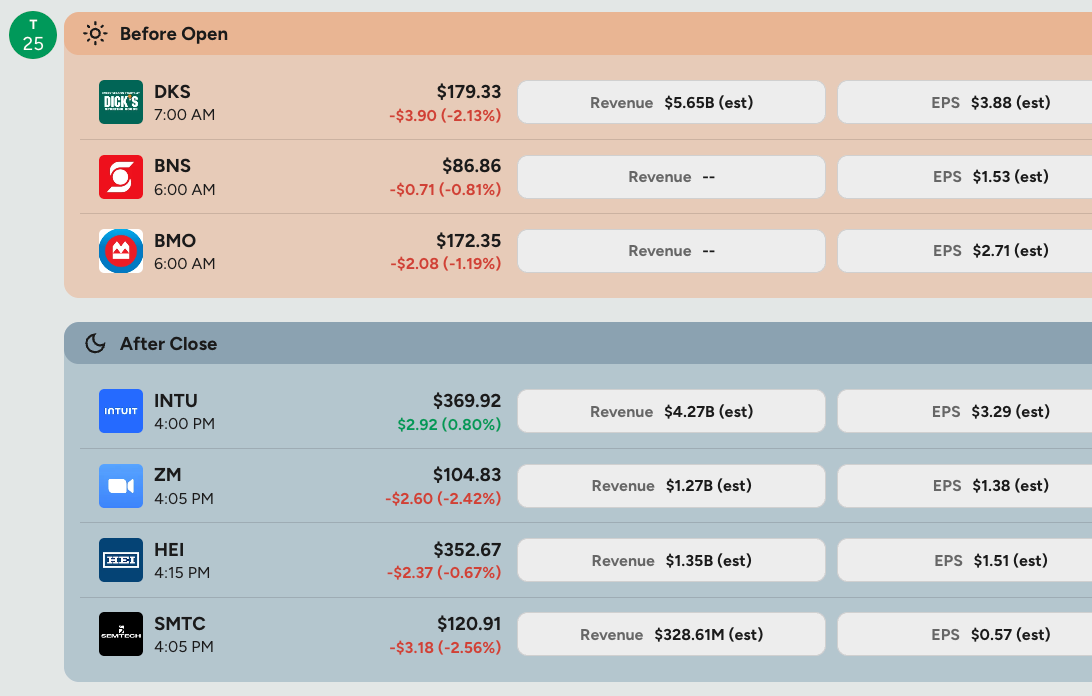Click the SMTC Revenue $328.61M box
Viewport: 1092px width, 696px height.
[671, 634]
